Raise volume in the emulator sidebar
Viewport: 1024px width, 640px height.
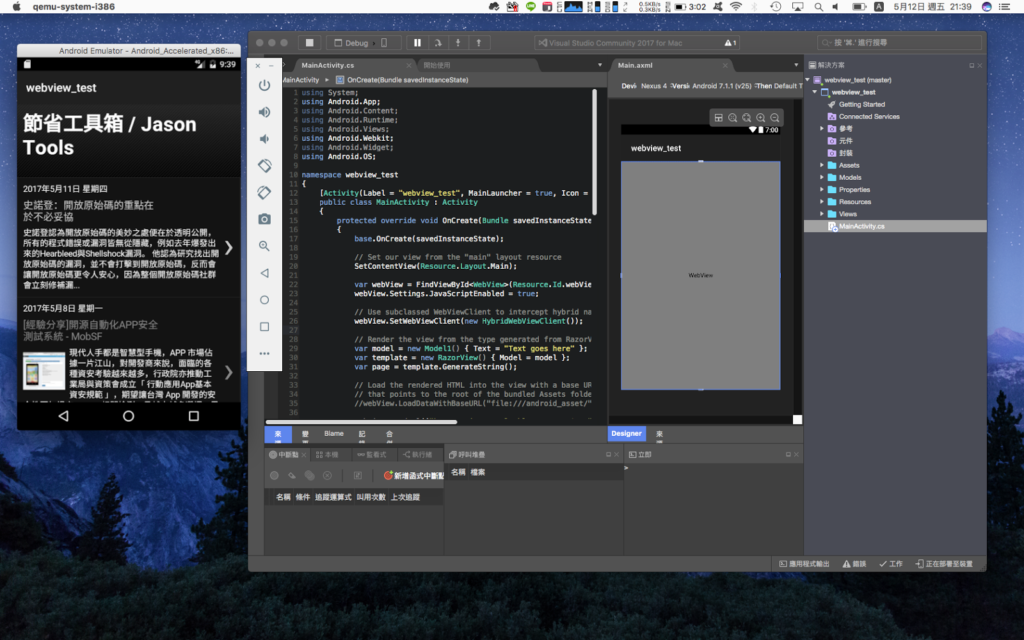click(264, 112)
